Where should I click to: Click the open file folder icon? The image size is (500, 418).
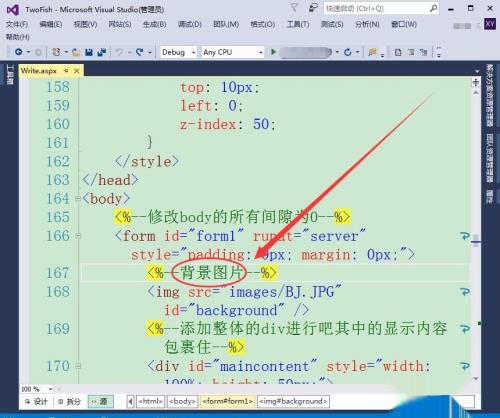tap(76, 52)
